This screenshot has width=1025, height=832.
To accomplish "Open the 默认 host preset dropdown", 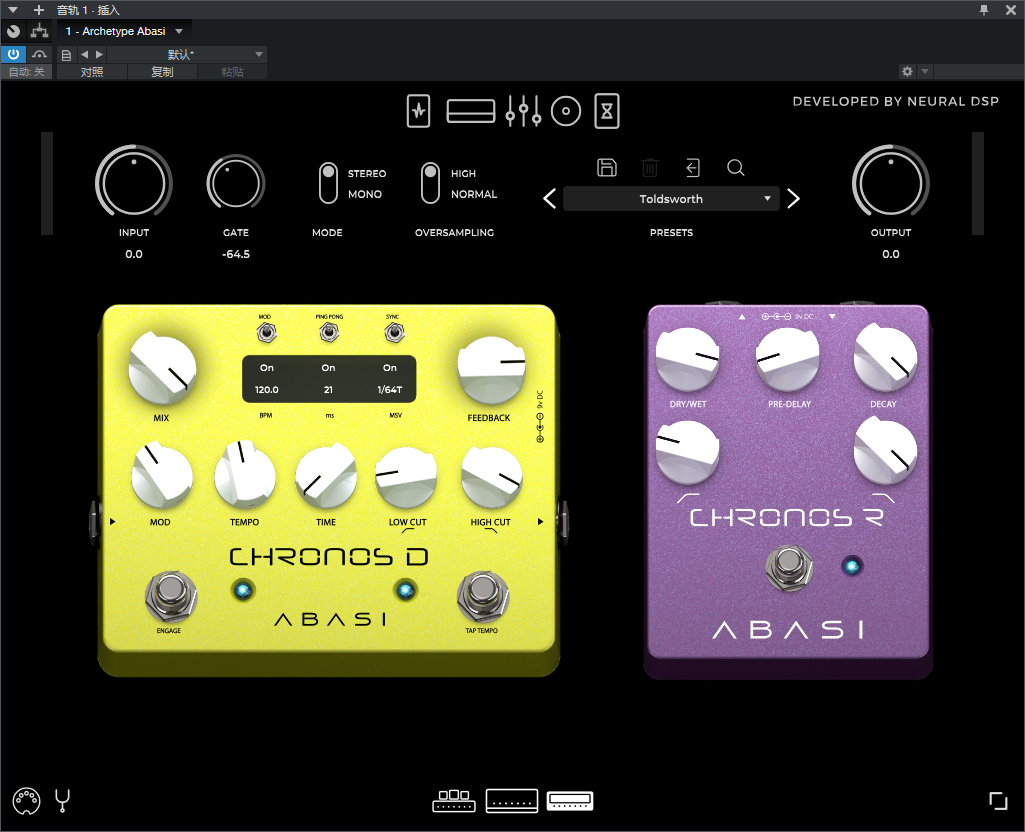I will pos(186,54).
